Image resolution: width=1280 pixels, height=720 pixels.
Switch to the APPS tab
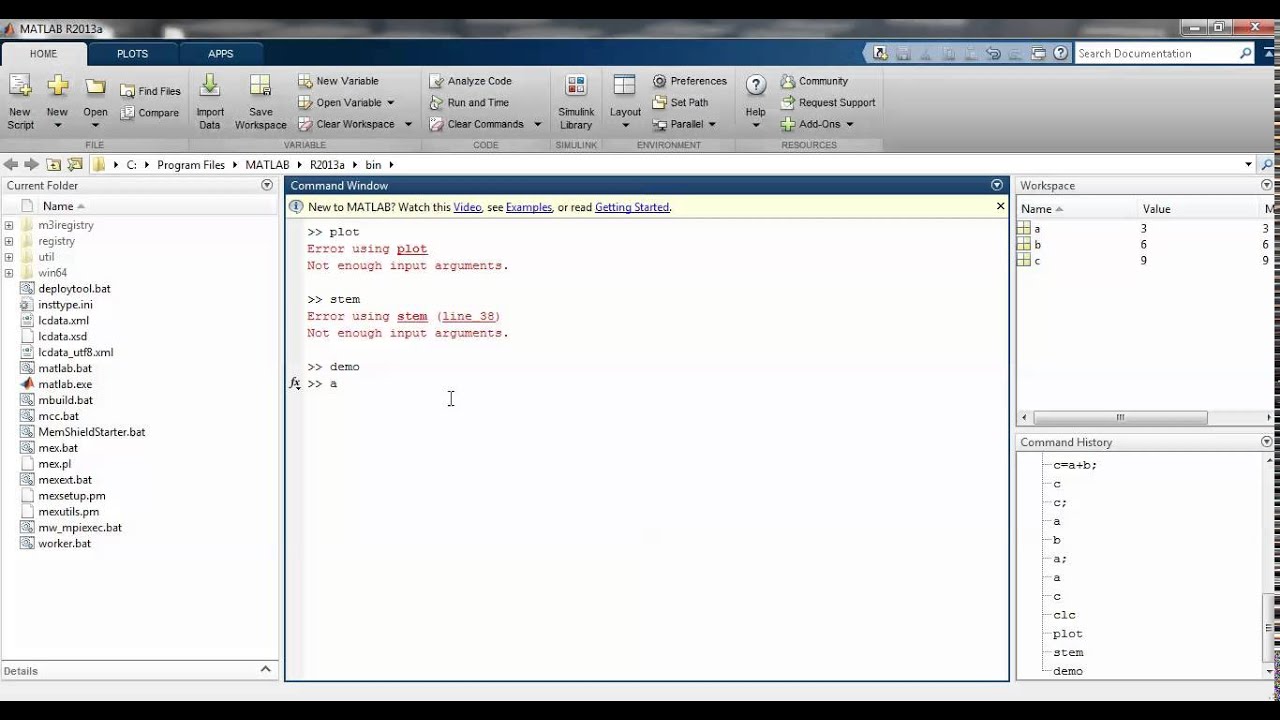[221, 54]
